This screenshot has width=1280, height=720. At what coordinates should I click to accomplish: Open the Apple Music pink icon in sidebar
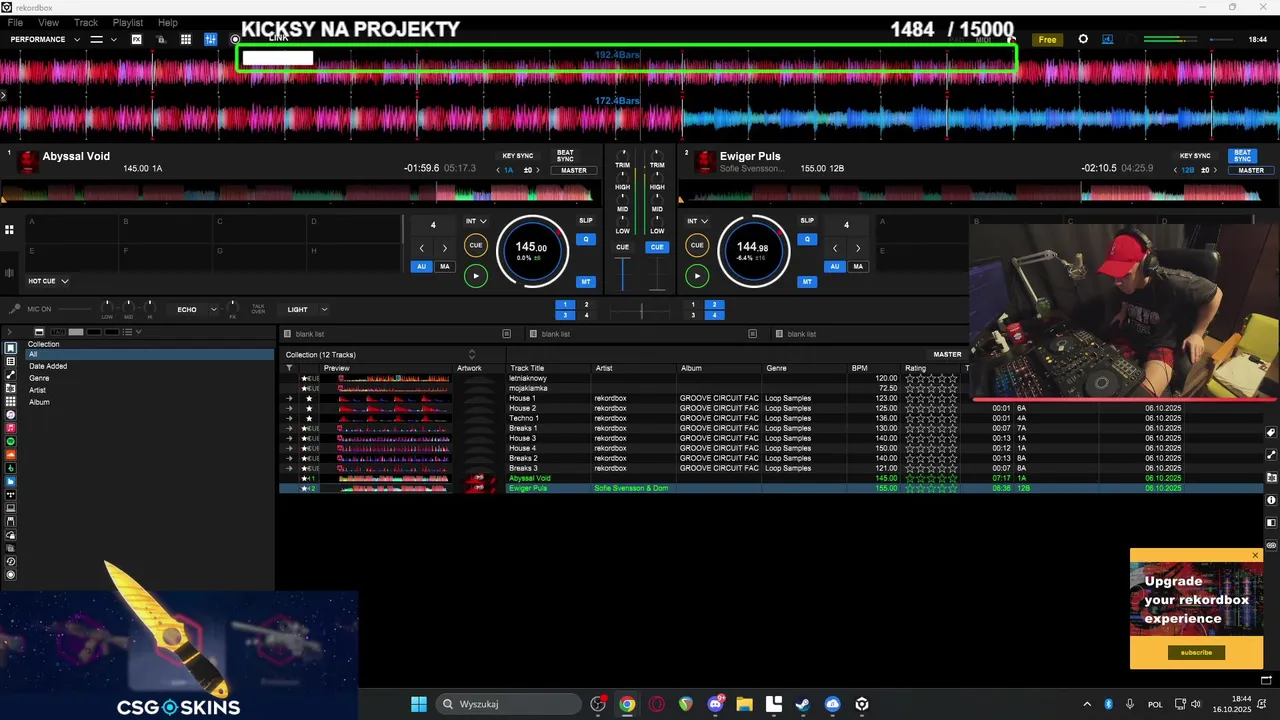click(11, 428)
